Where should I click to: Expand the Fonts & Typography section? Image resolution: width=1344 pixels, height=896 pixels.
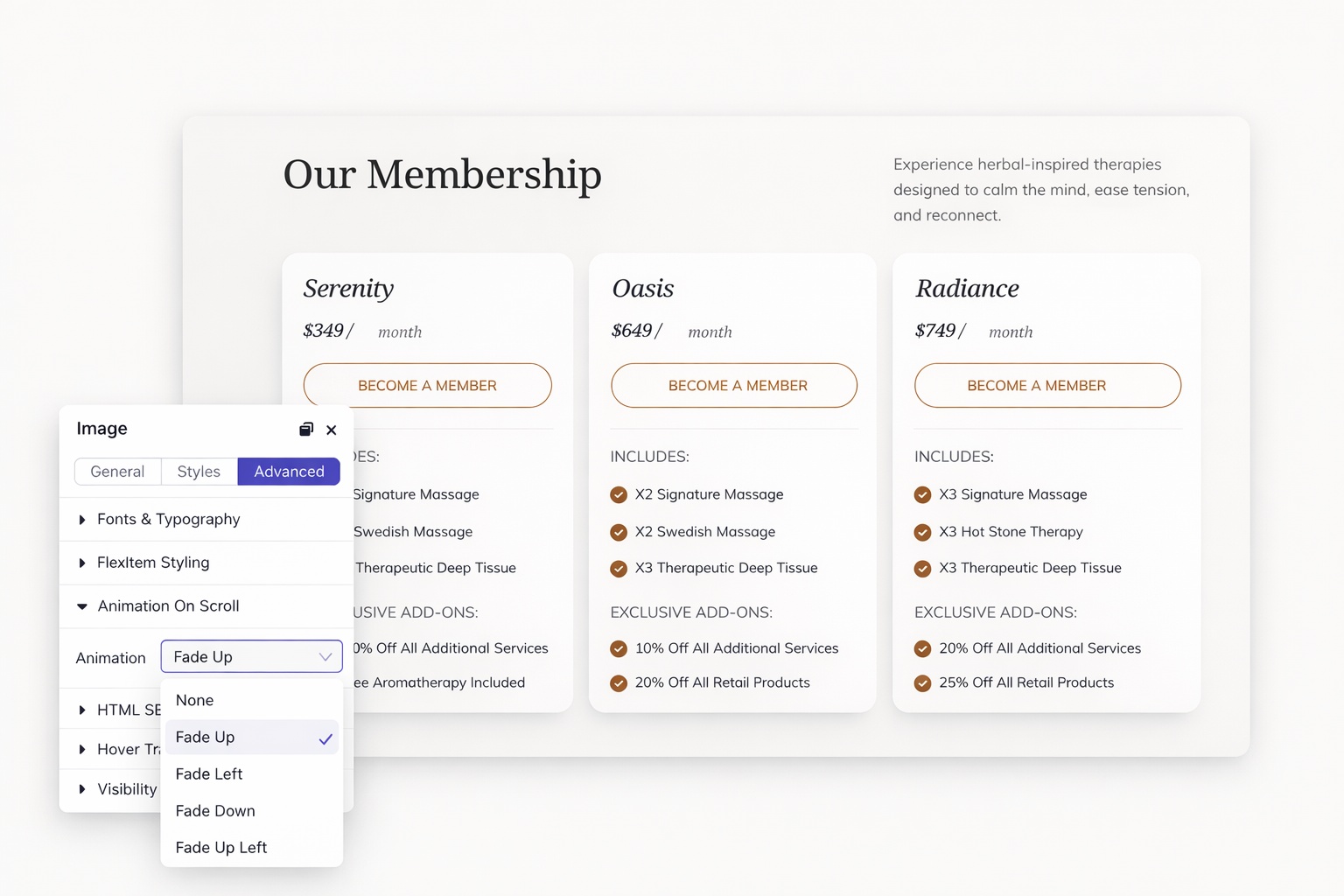pos(168,520)
